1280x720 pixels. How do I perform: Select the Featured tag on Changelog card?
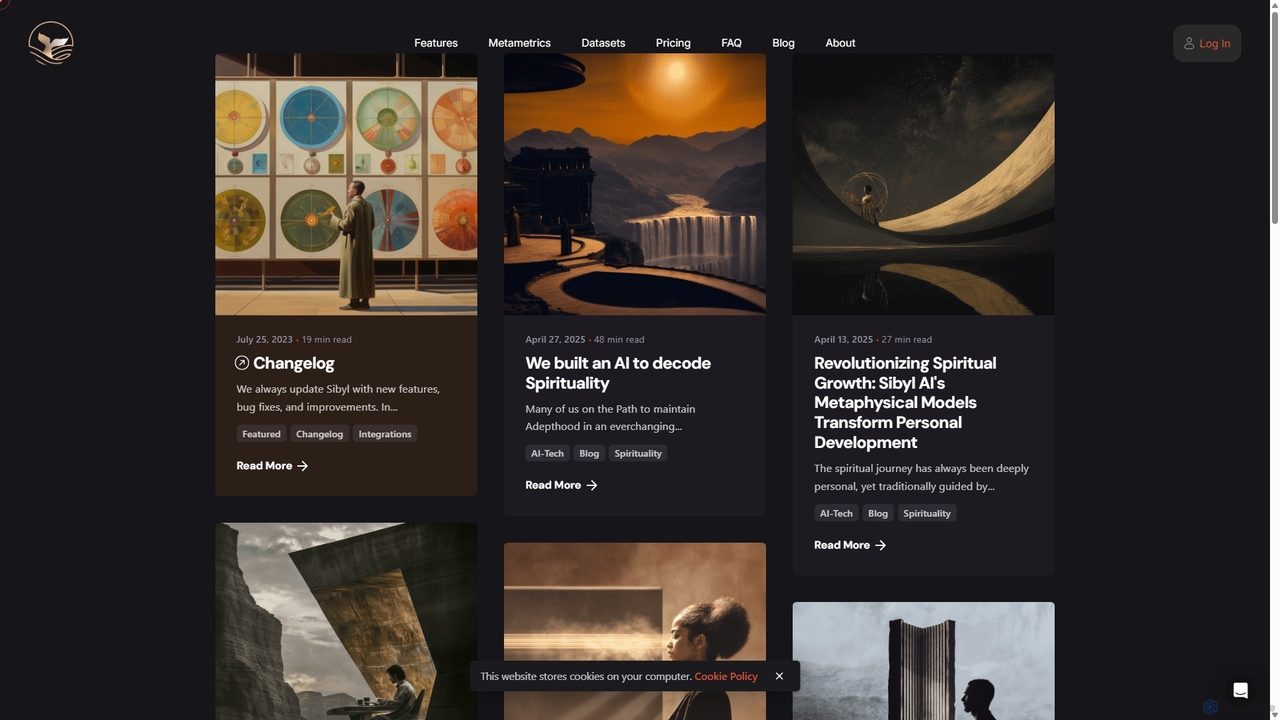click(261, 434)
